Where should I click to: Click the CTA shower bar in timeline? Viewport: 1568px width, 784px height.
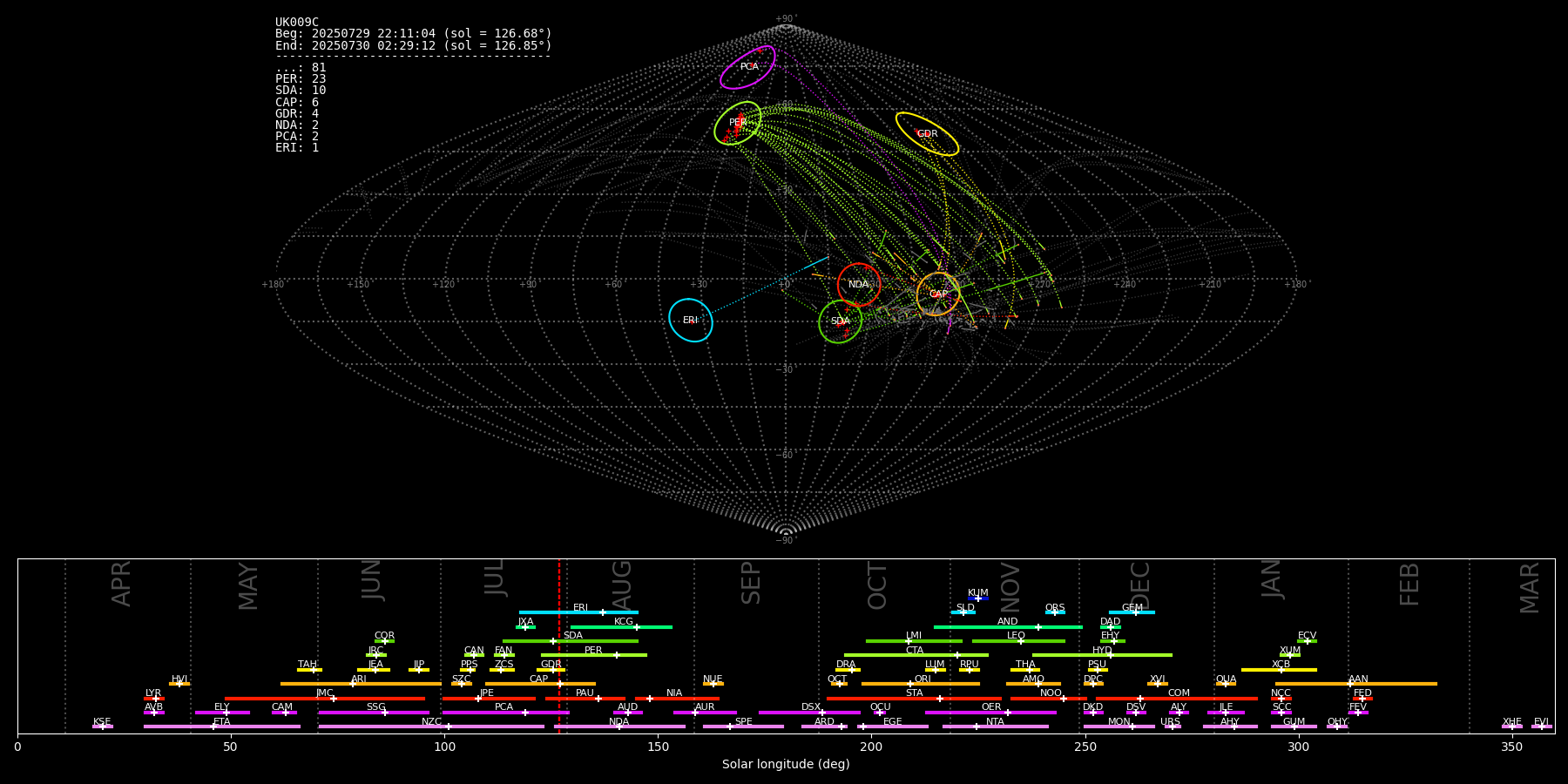[916, 655]
